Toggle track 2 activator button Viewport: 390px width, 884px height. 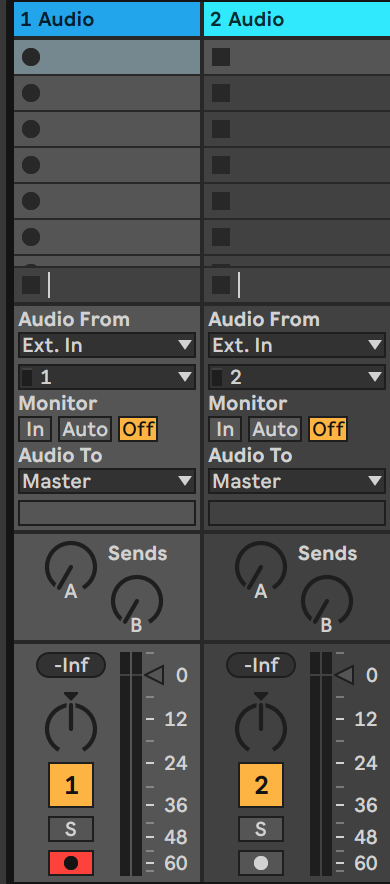coord(261,785)
